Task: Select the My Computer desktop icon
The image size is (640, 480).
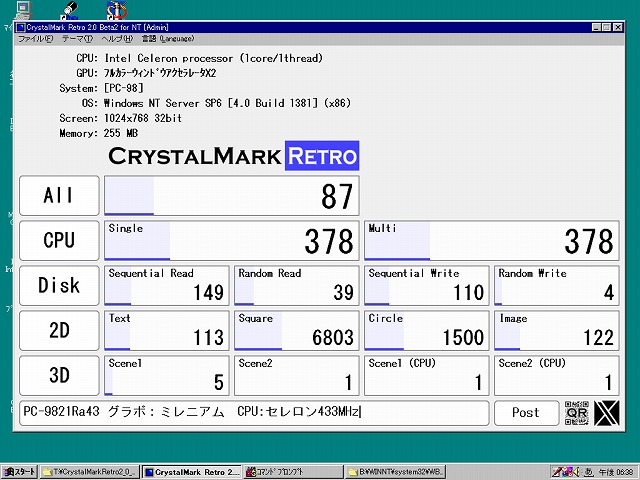Action: 23,10
